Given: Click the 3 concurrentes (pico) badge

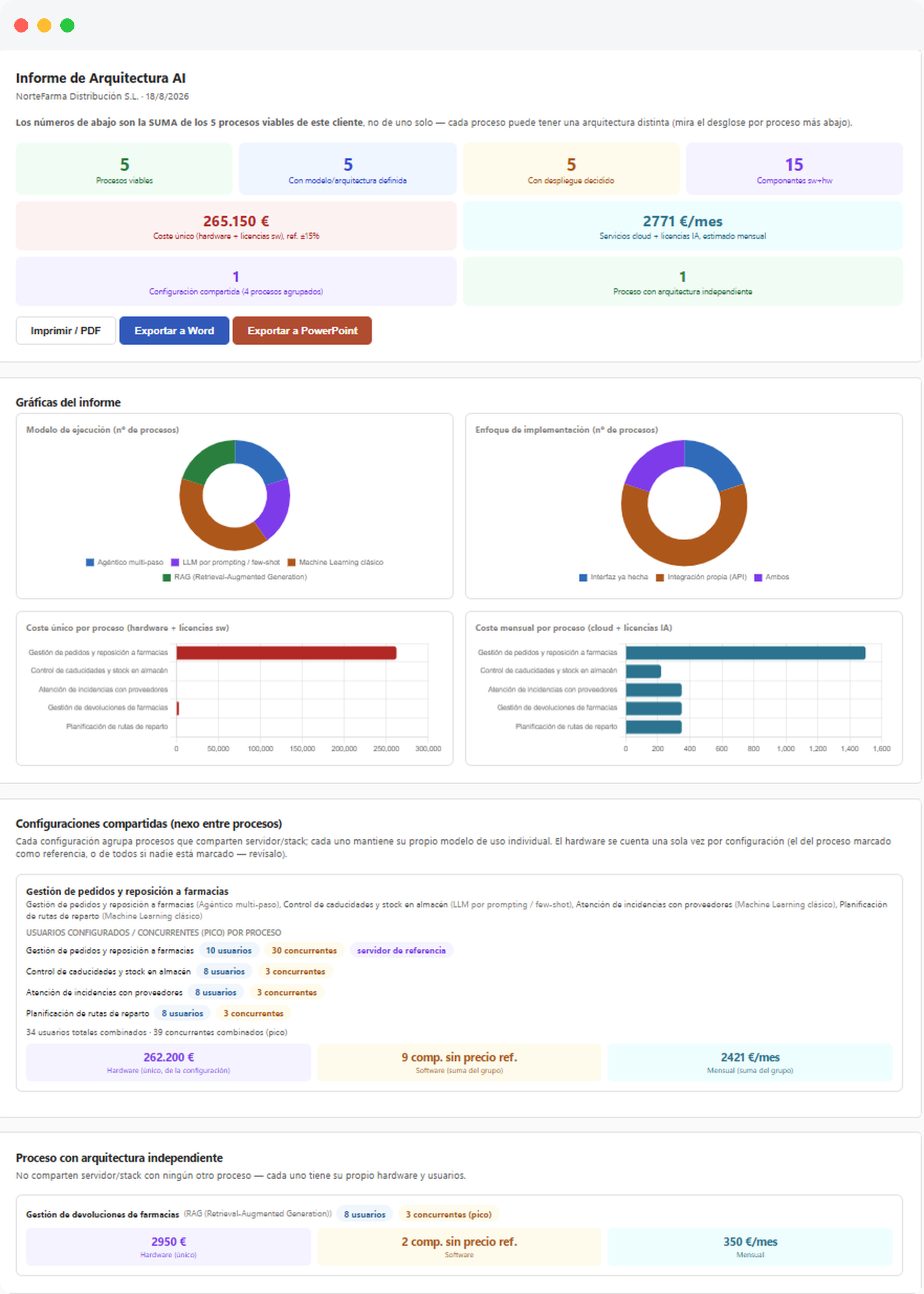Looking at the screenshot, I should pyautogui.click(x=448, y=1214).
